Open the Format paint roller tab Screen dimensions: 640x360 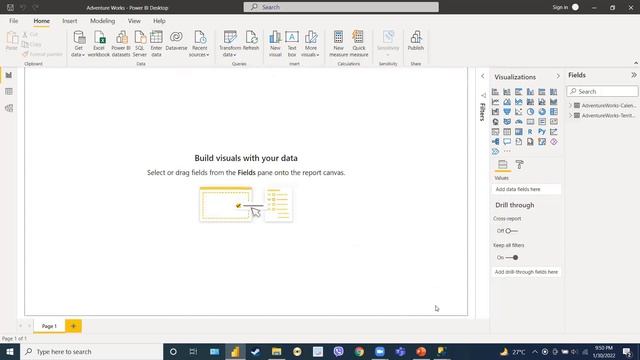pyautogui.click(x=519, y=164)
